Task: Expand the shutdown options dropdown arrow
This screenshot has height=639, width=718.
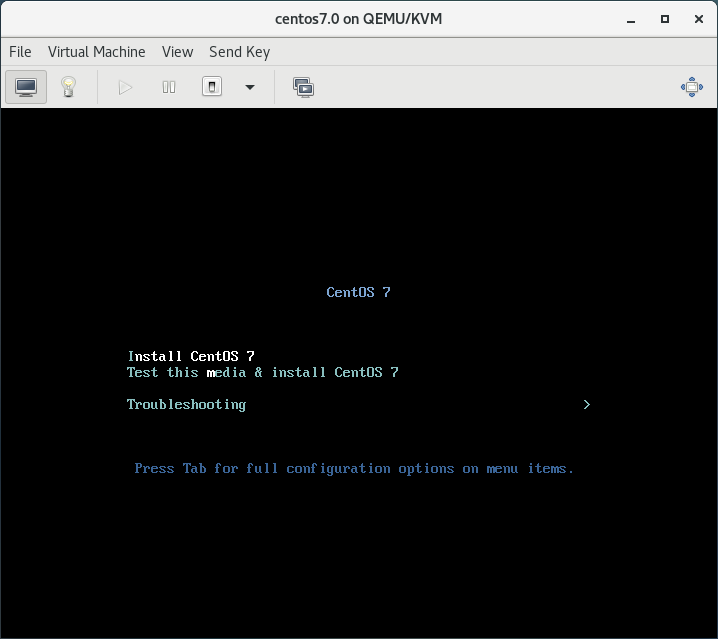Action: [250, 87]
